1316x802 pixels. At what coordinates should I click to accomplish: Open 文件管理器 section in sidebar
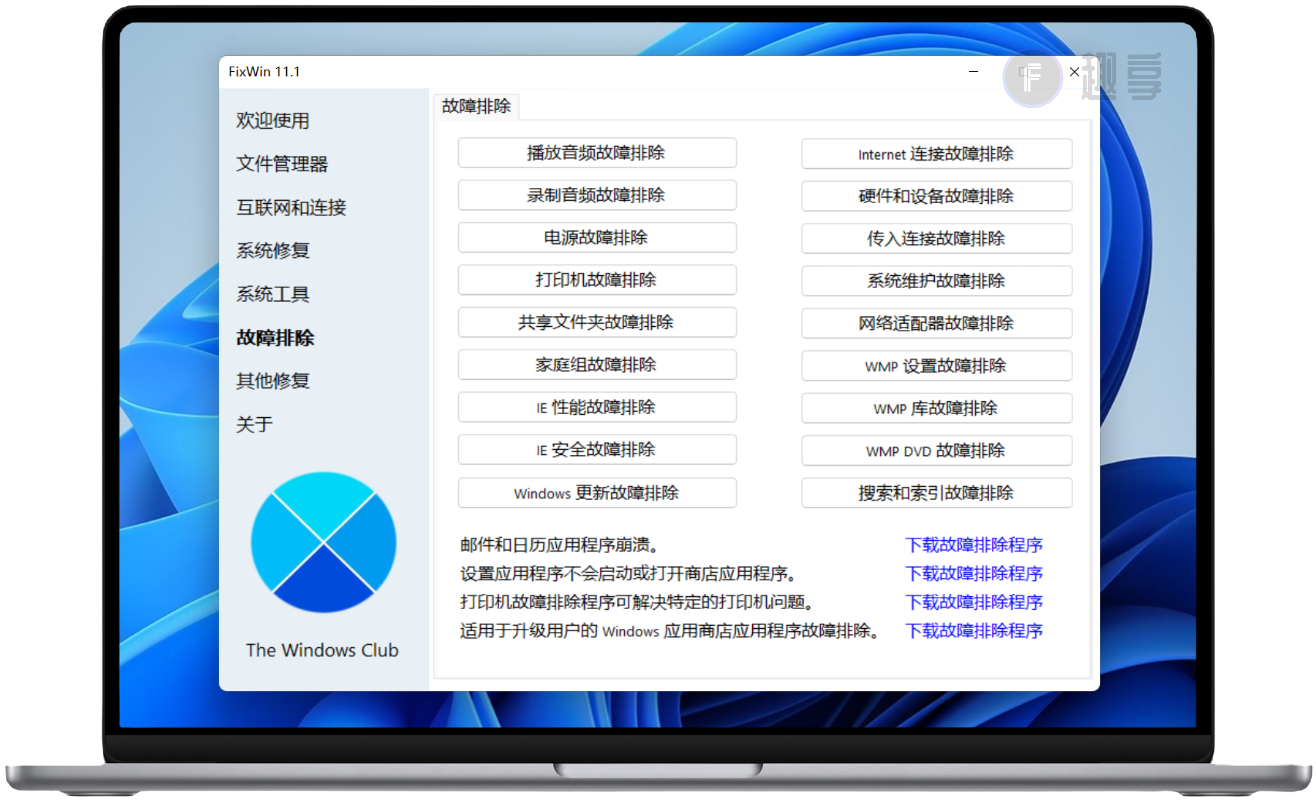(282, 164)
